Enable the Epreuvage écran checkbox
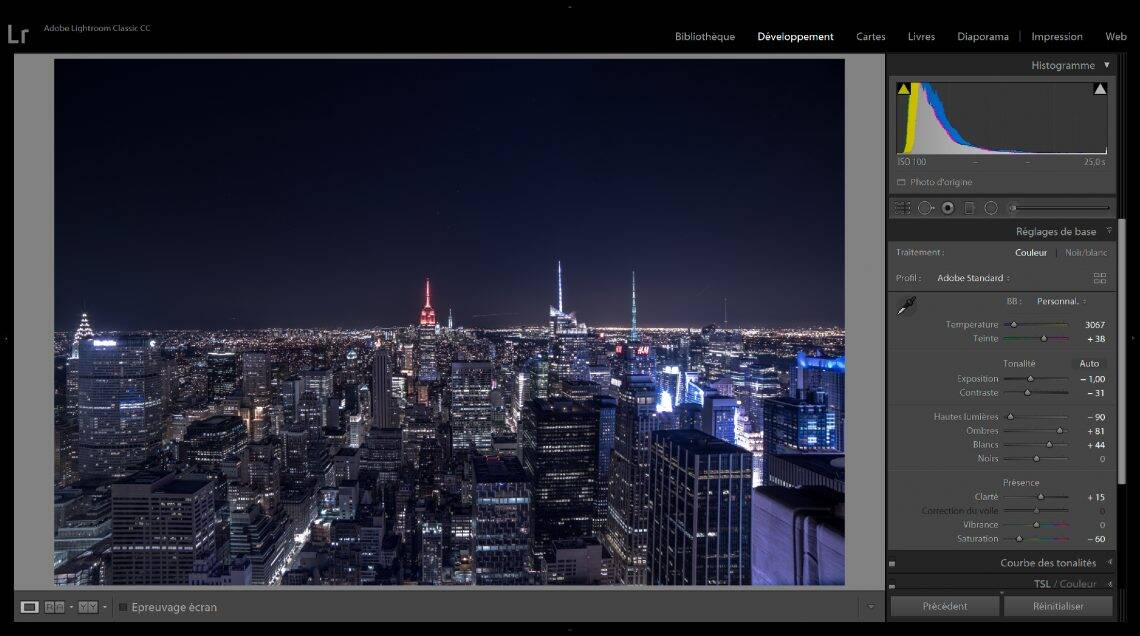Image resolution: width=1140 pixels, height=636 pixels. tap(123, 607)
